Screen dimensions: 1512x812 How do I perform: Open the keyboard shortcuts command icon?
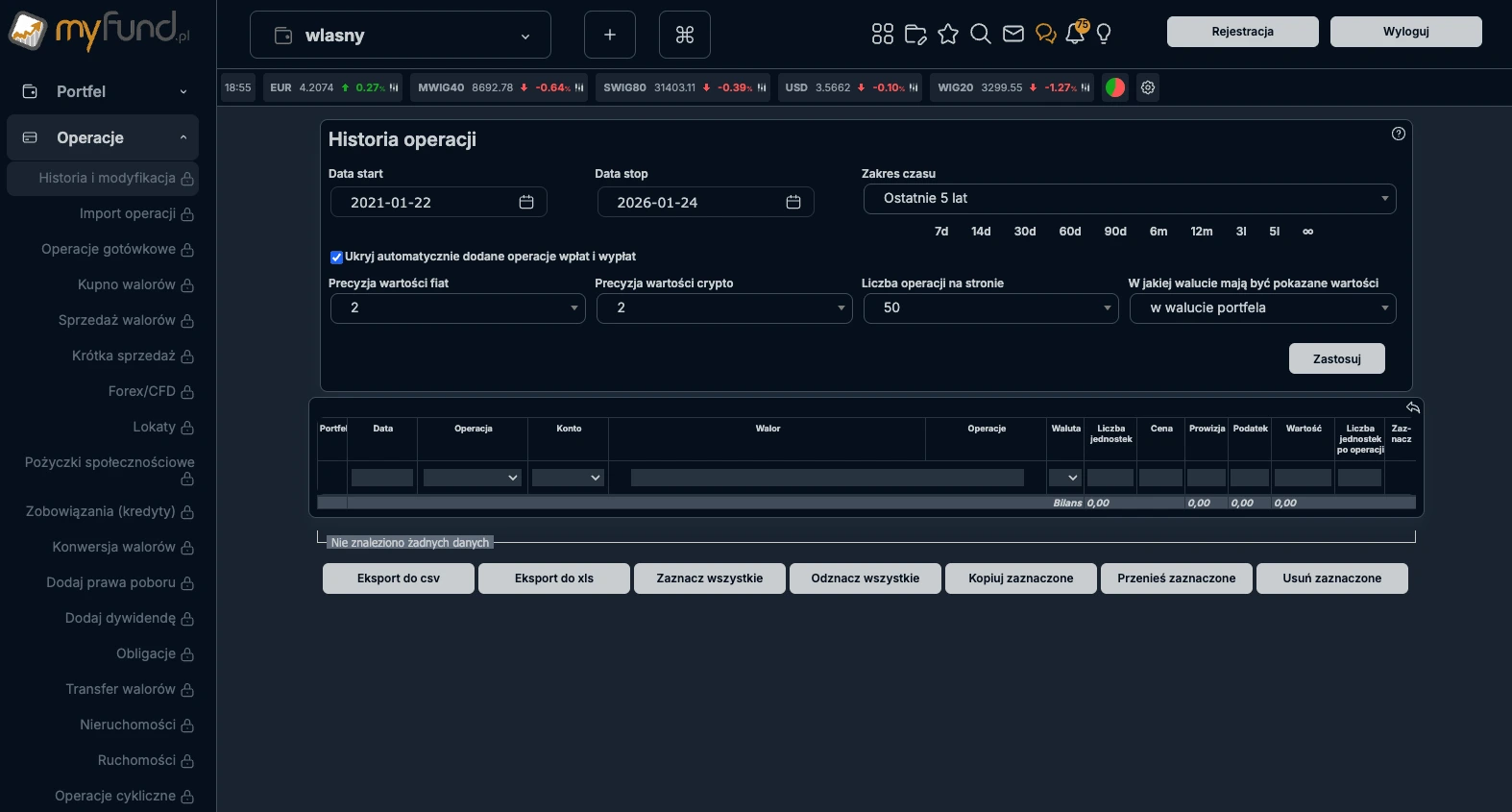pyautogui.click(x=684, y=36)
